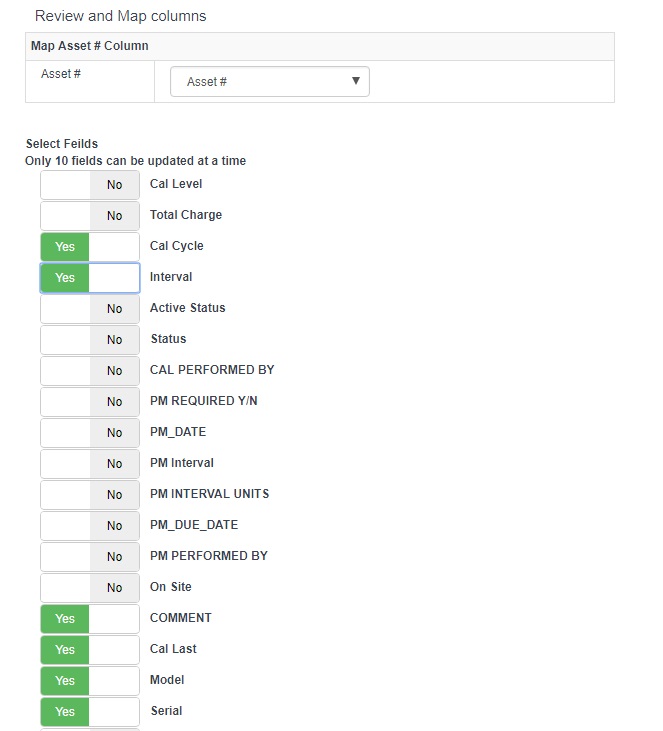
Task: Open the Asset # mapping dropdown
Action: 269,82
